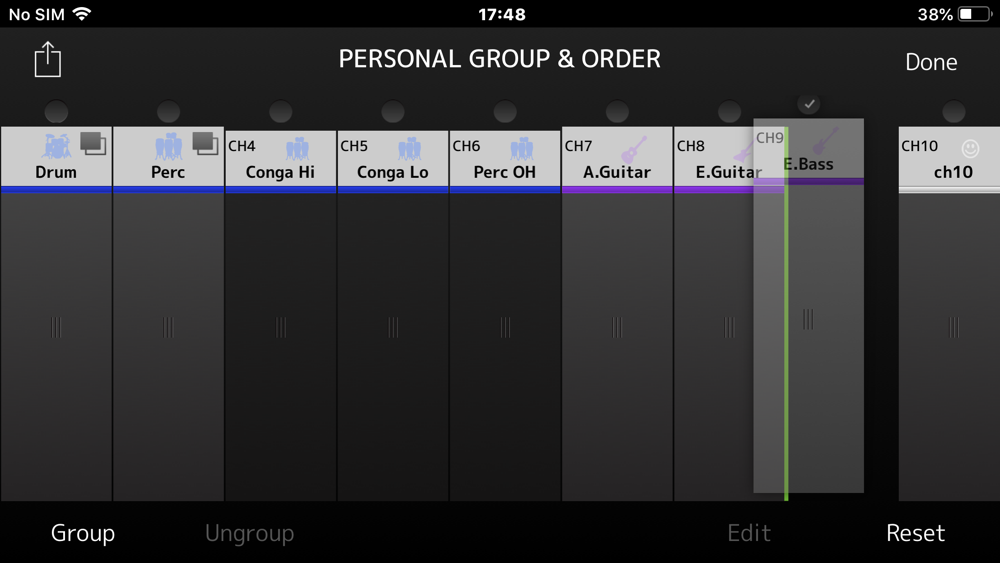This screenshot has height=563, width=1000.
Task: Tap the share/export icon
Action: click(48, 60)
